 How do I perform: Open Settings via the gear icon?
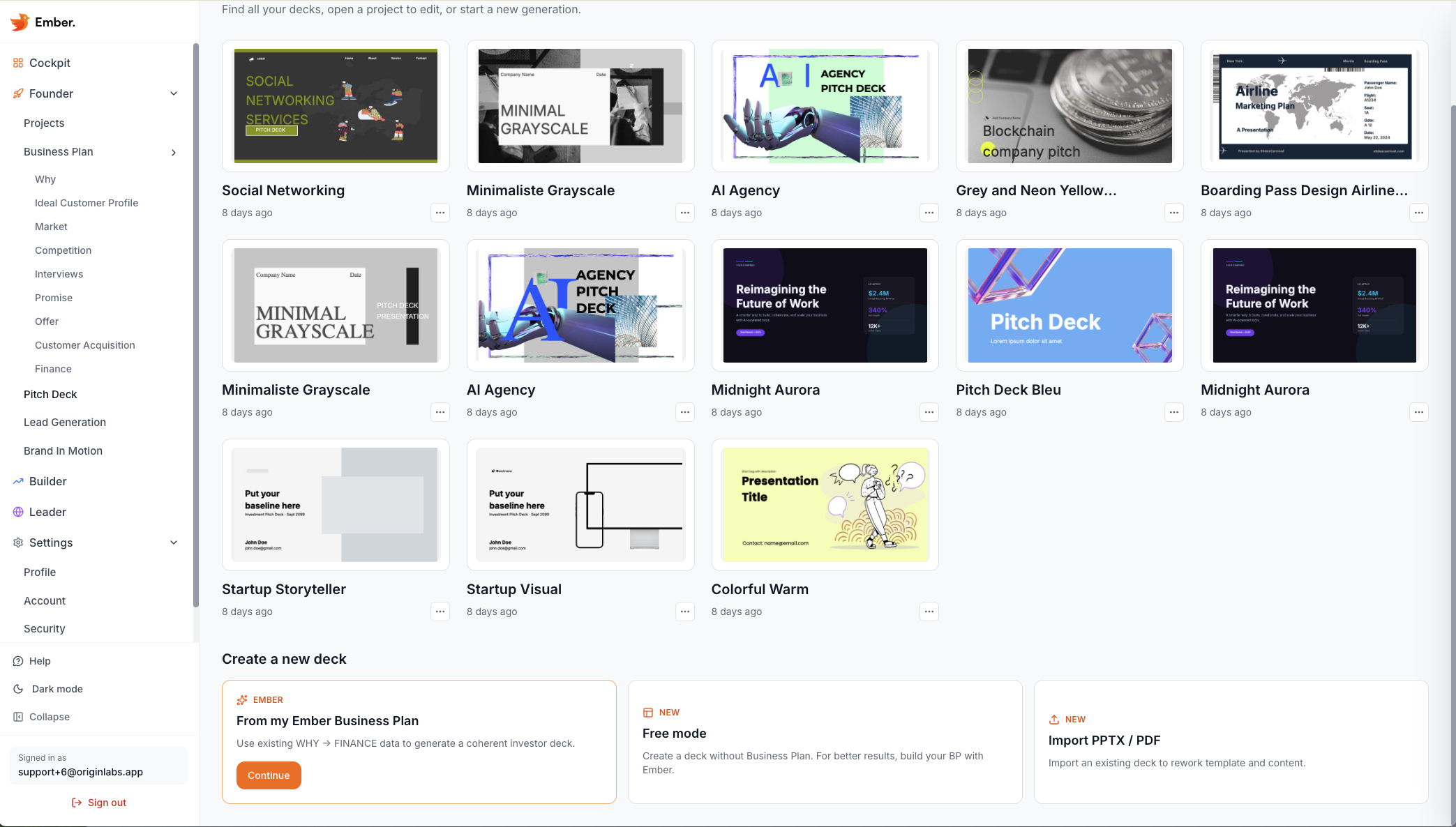[x=17, y=543]
